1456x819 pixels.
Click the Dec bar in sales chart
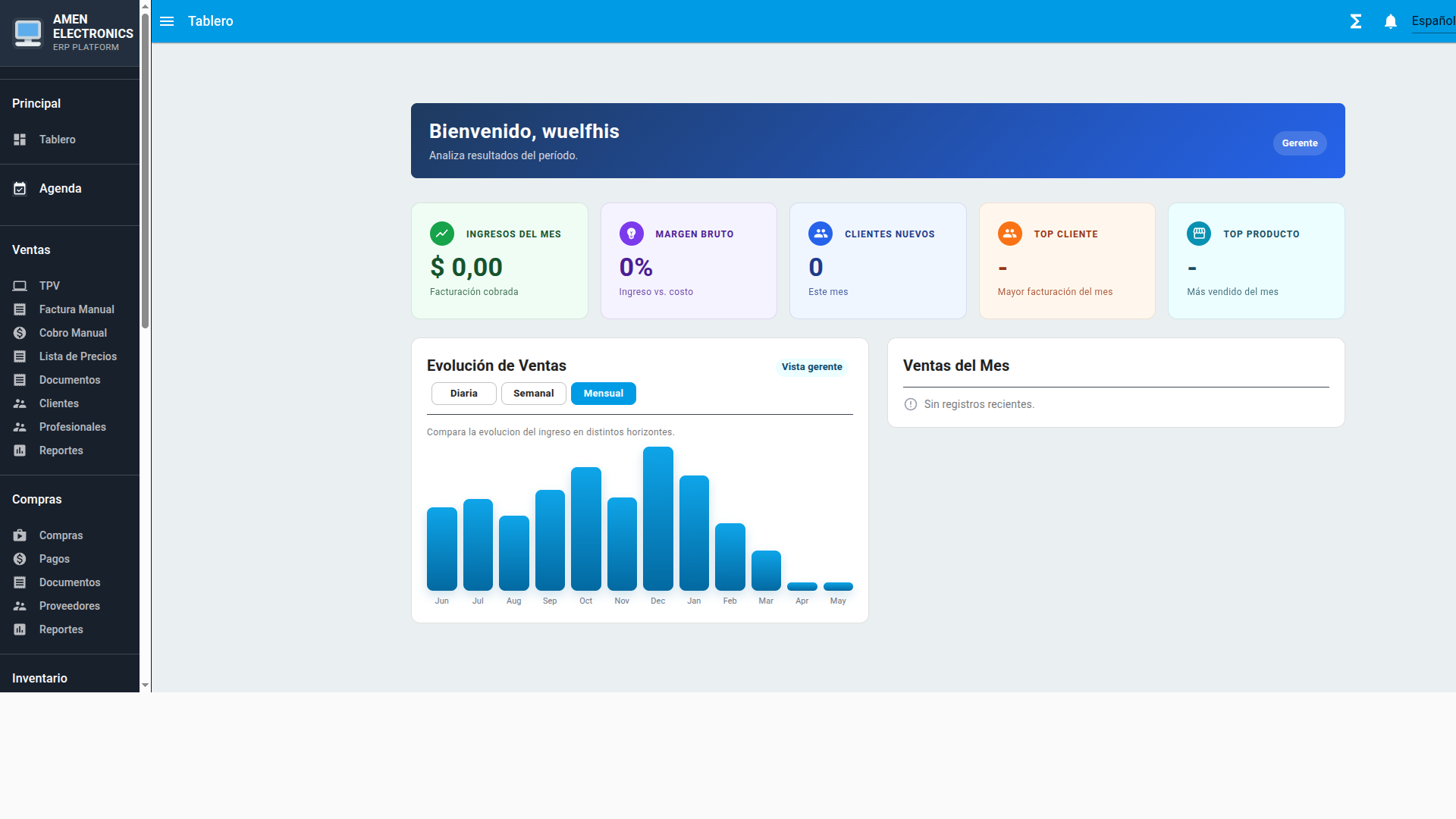657,519
